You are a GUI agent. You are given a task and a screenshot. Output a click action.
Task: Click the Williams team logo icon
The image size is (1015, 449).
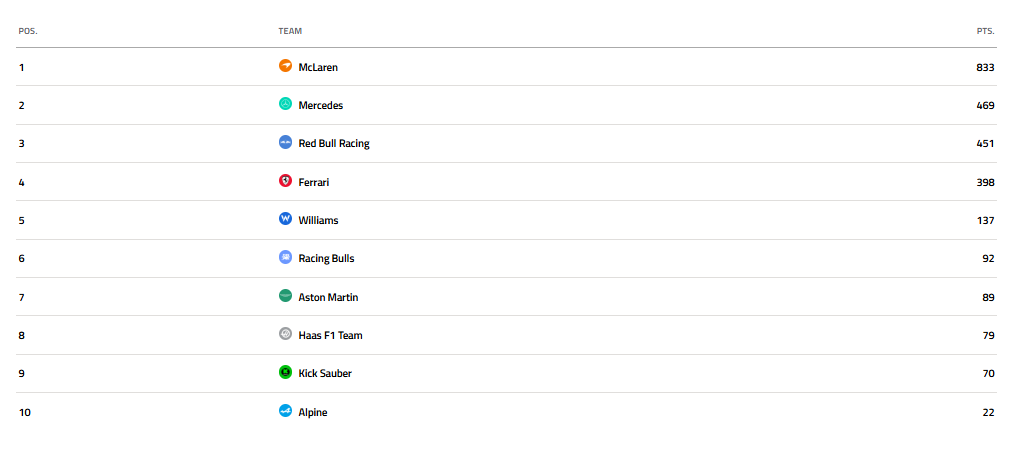(x=285, y=219)
